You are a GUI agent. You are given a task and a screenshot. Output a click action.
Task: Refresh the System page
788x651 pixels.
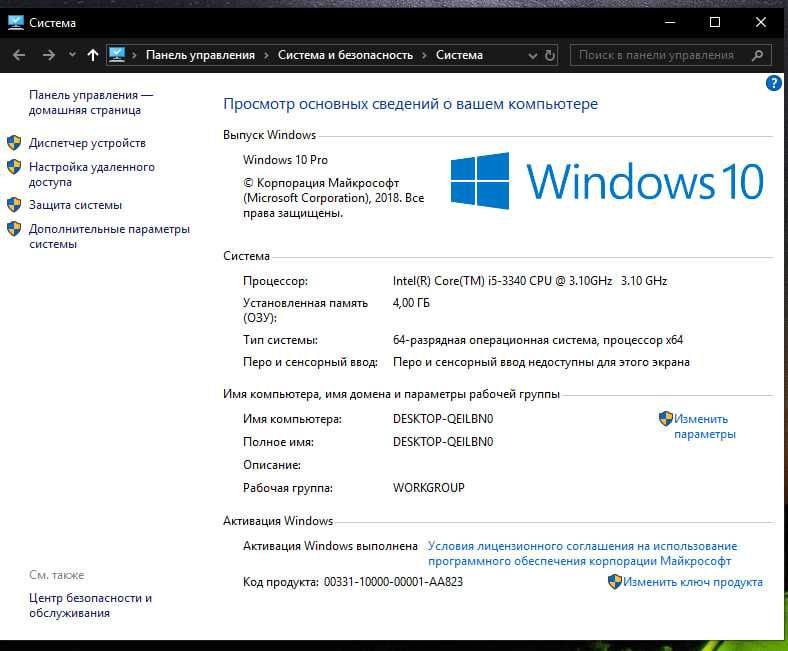(x=550, y=55)
